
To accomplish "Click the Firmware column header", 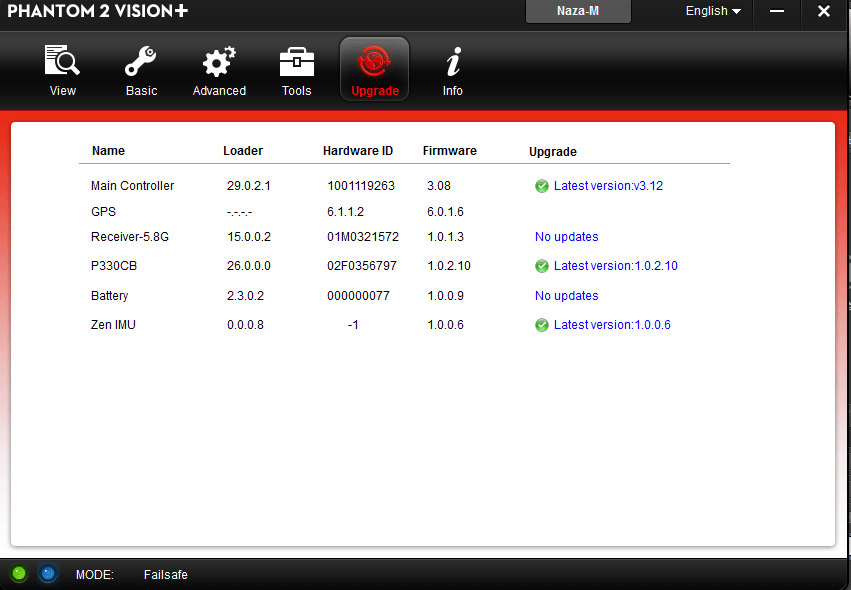I will tap(449, 150).
